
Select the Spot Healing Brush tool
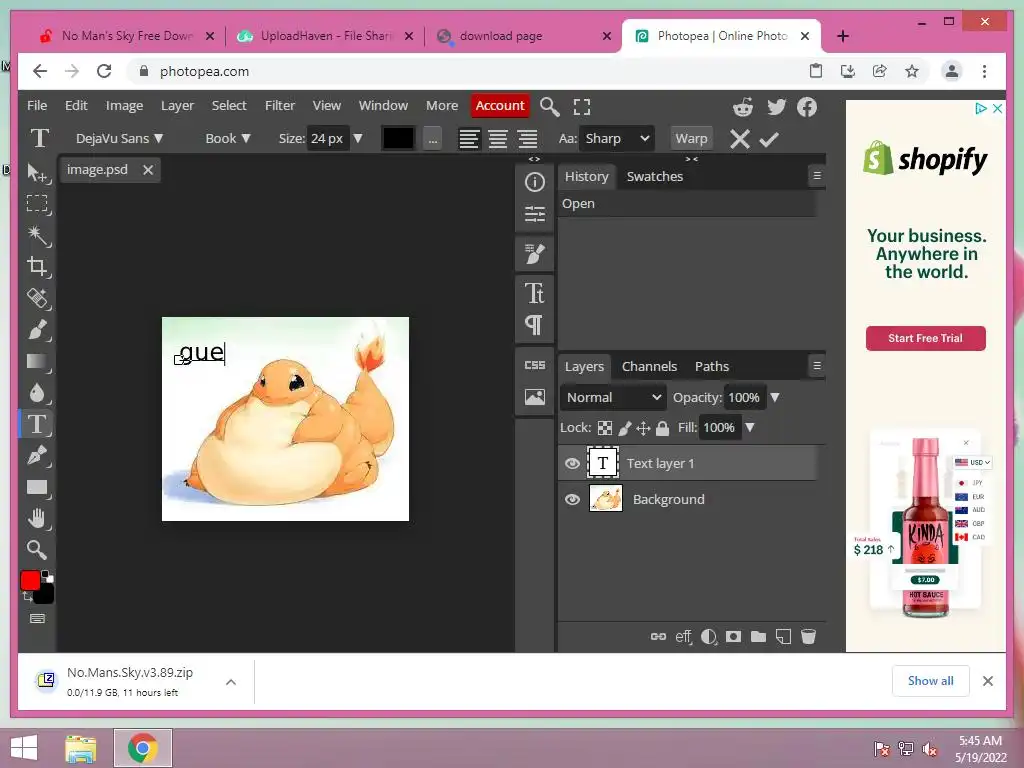pyautogui.click(x=37, y=298)
